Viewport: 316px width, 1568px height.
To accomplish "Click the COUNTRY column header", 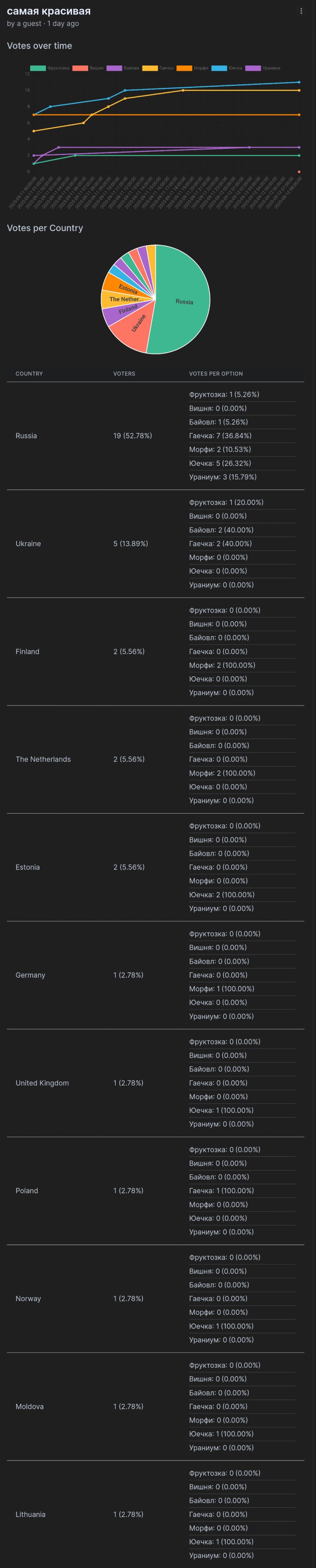I will click(29, 374).
